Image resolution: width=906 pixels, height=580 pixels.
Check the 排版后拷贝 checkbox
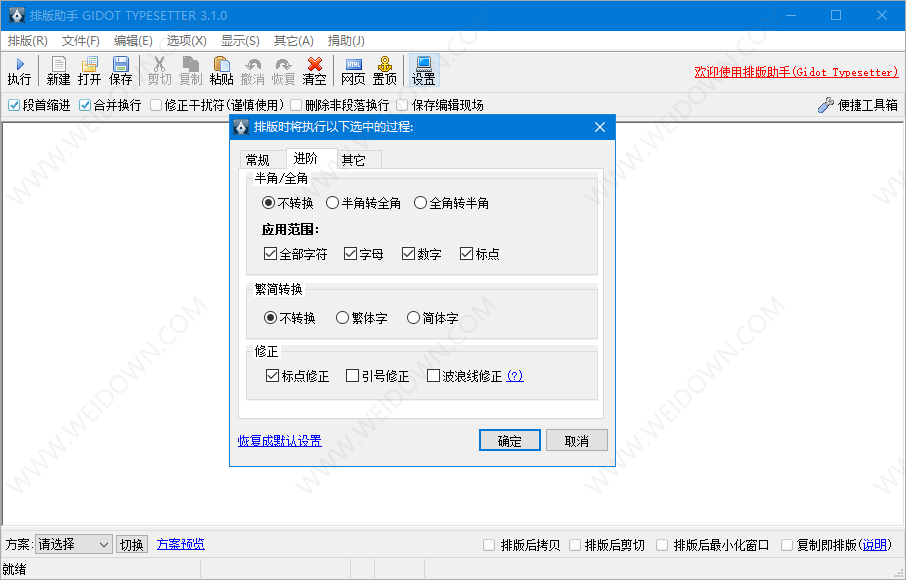[489, 545]
